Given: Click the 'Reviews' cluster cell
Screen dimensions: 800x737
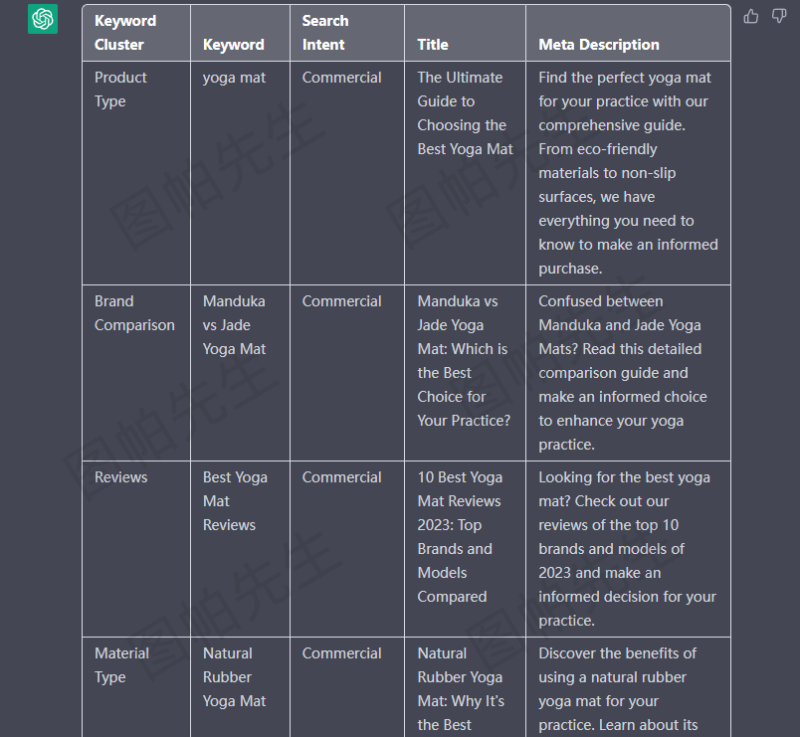Looking at the screenshot, I should (x=121, y=477).
